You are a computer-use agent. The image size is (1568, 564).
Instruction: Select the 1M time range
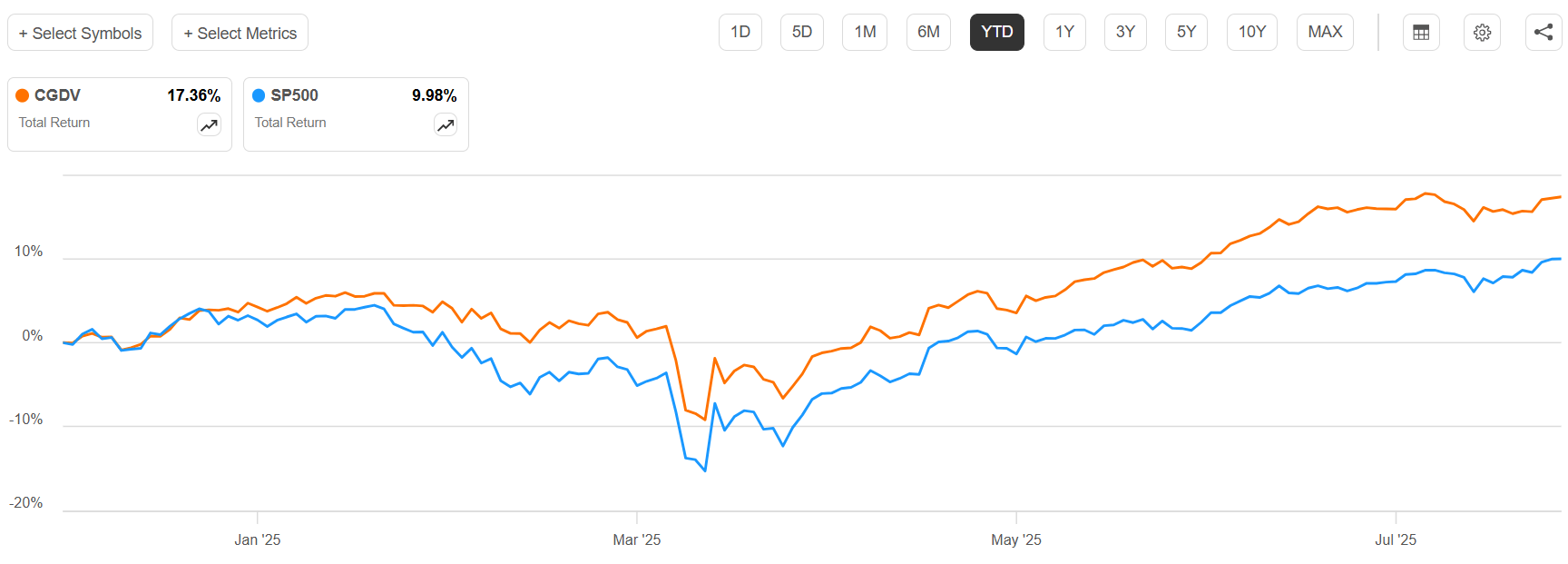(864, 32)
